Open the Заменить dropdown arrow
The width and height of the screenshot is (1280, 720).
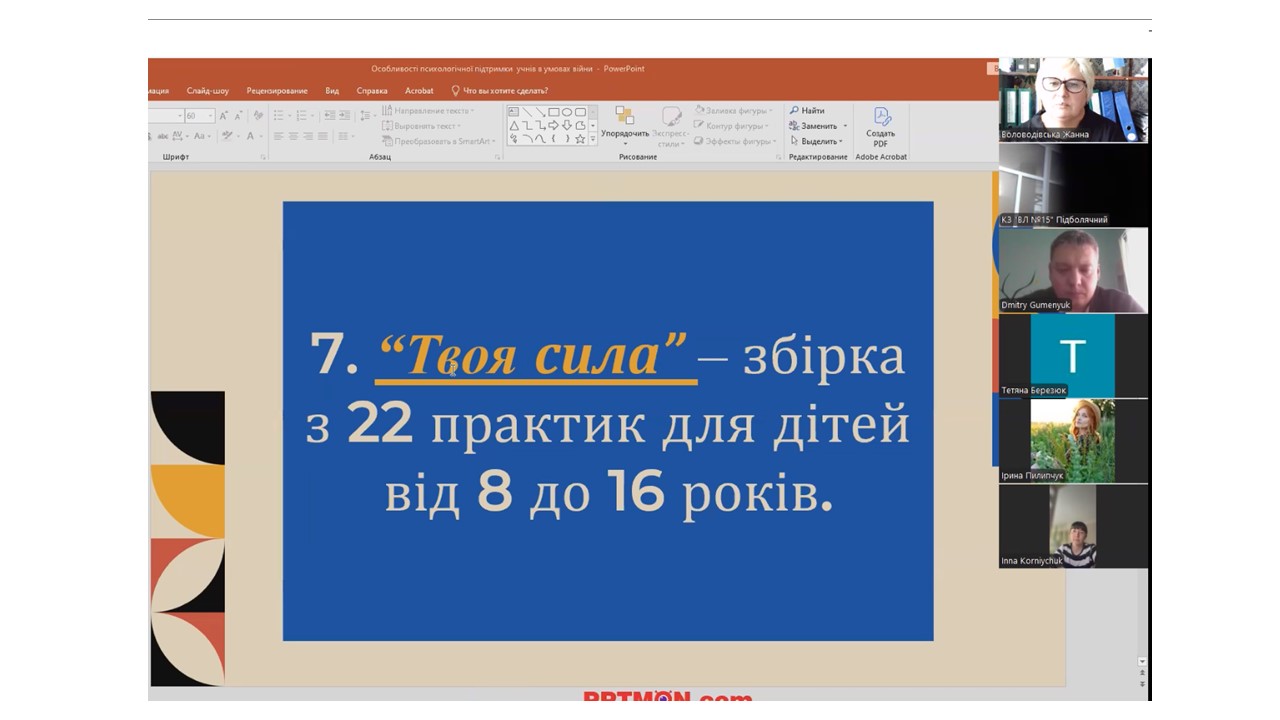845,126
